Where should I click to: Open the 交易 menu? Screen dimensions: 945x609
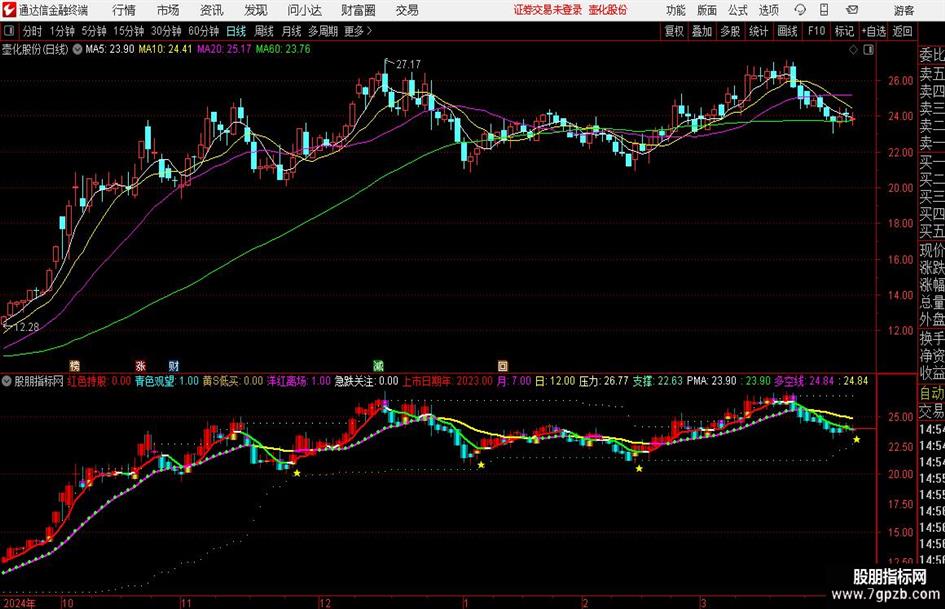[x=407, y=10]
